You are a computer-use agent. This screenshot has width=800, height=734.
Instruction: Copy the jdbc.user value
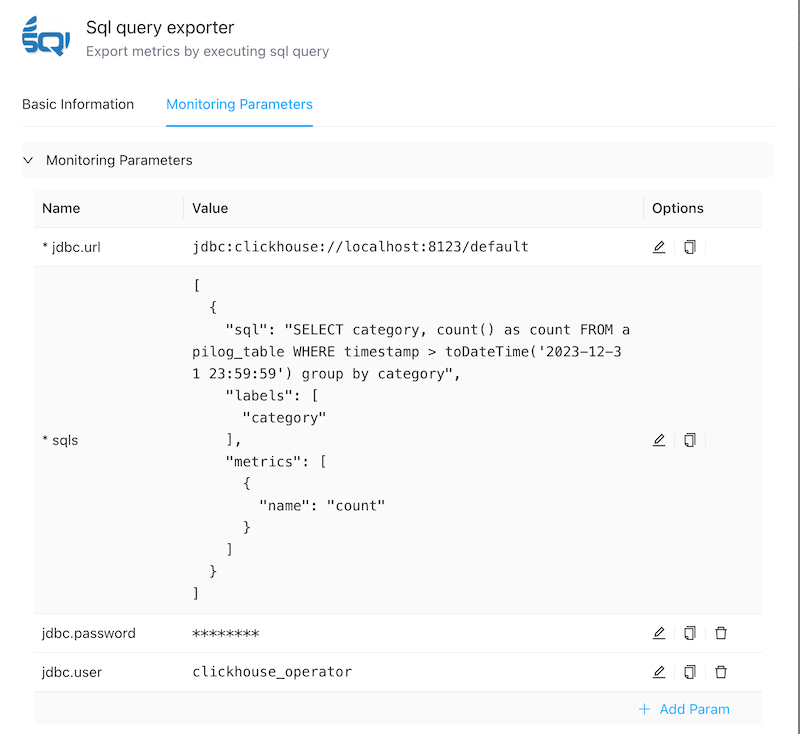[x=689, y=672]
